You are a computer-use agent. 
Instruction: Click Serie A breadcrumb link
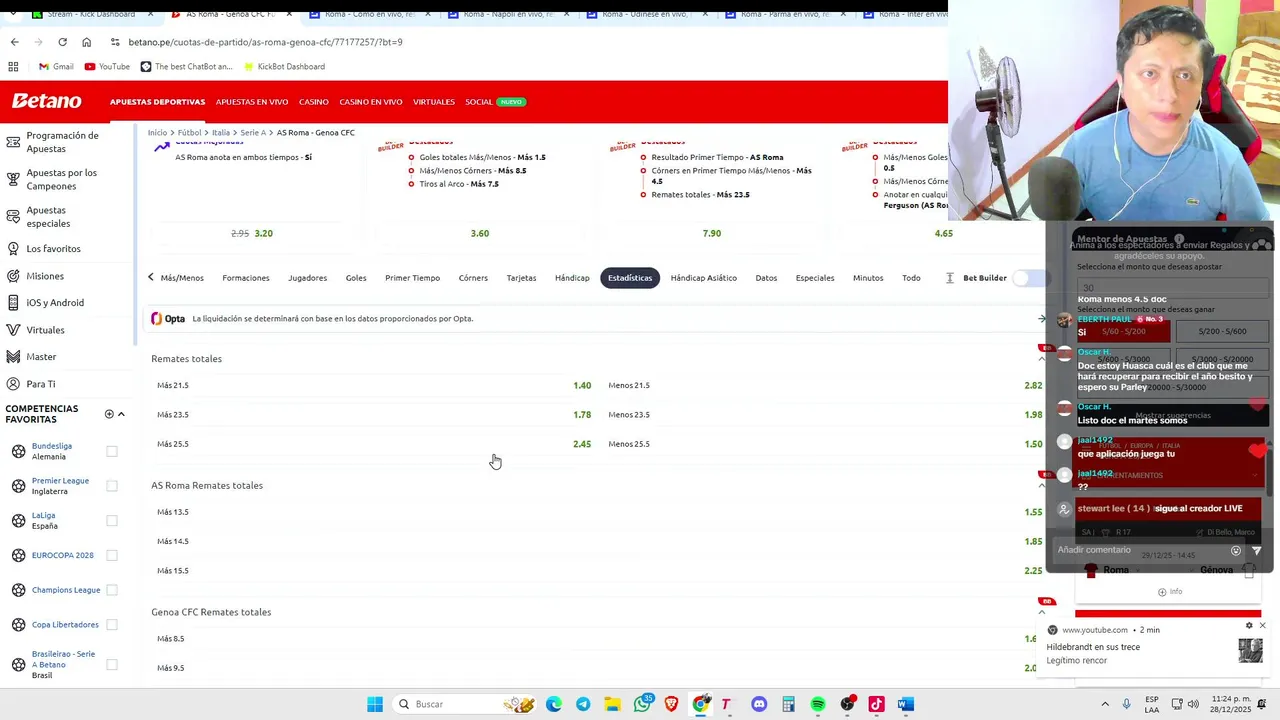pos(253,133)
